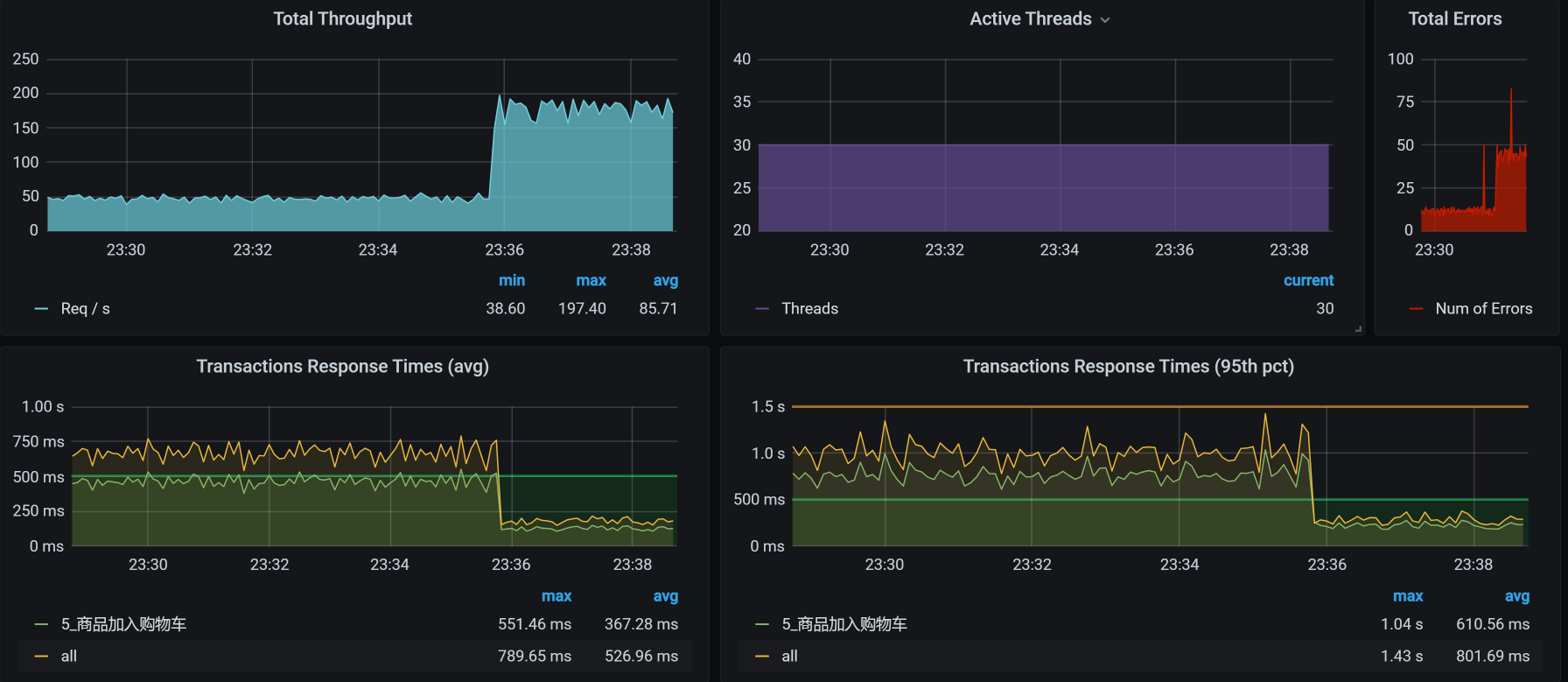1568x682 pixels.
Task: Open Transactions Response Times (avg) panel title
Action: pos(342,367)
